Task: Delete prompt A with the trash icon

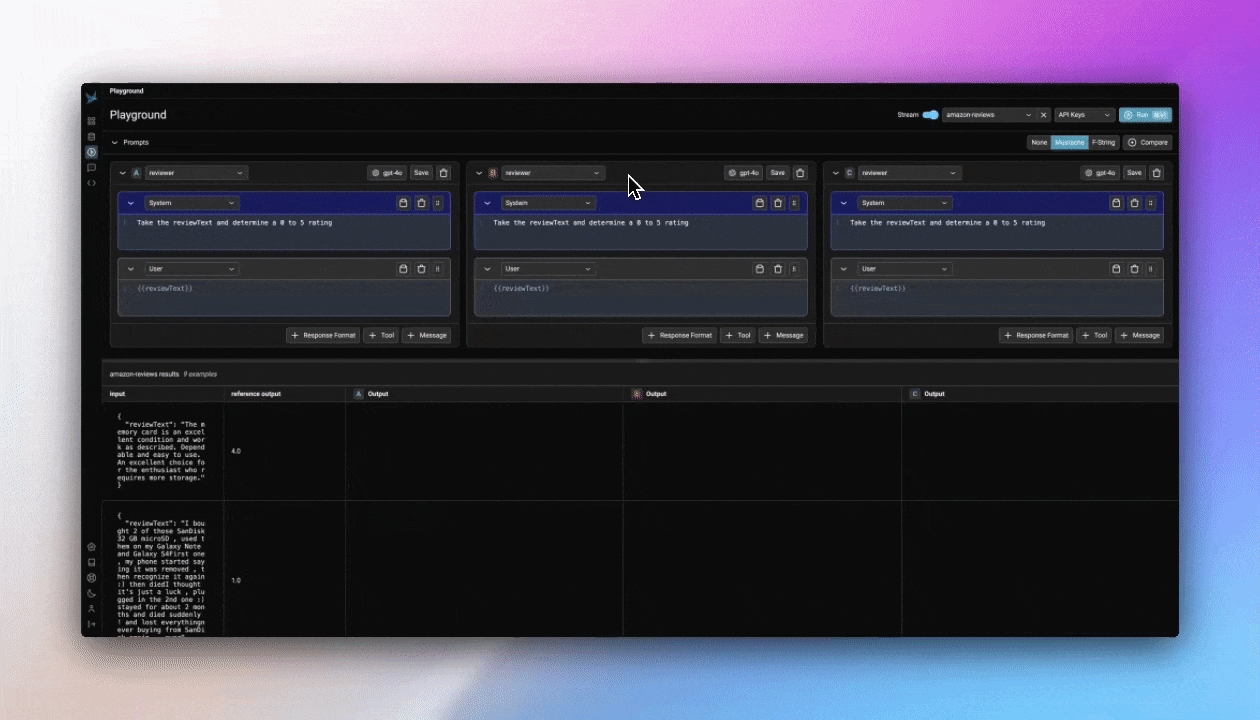Action: pos(444,173)
